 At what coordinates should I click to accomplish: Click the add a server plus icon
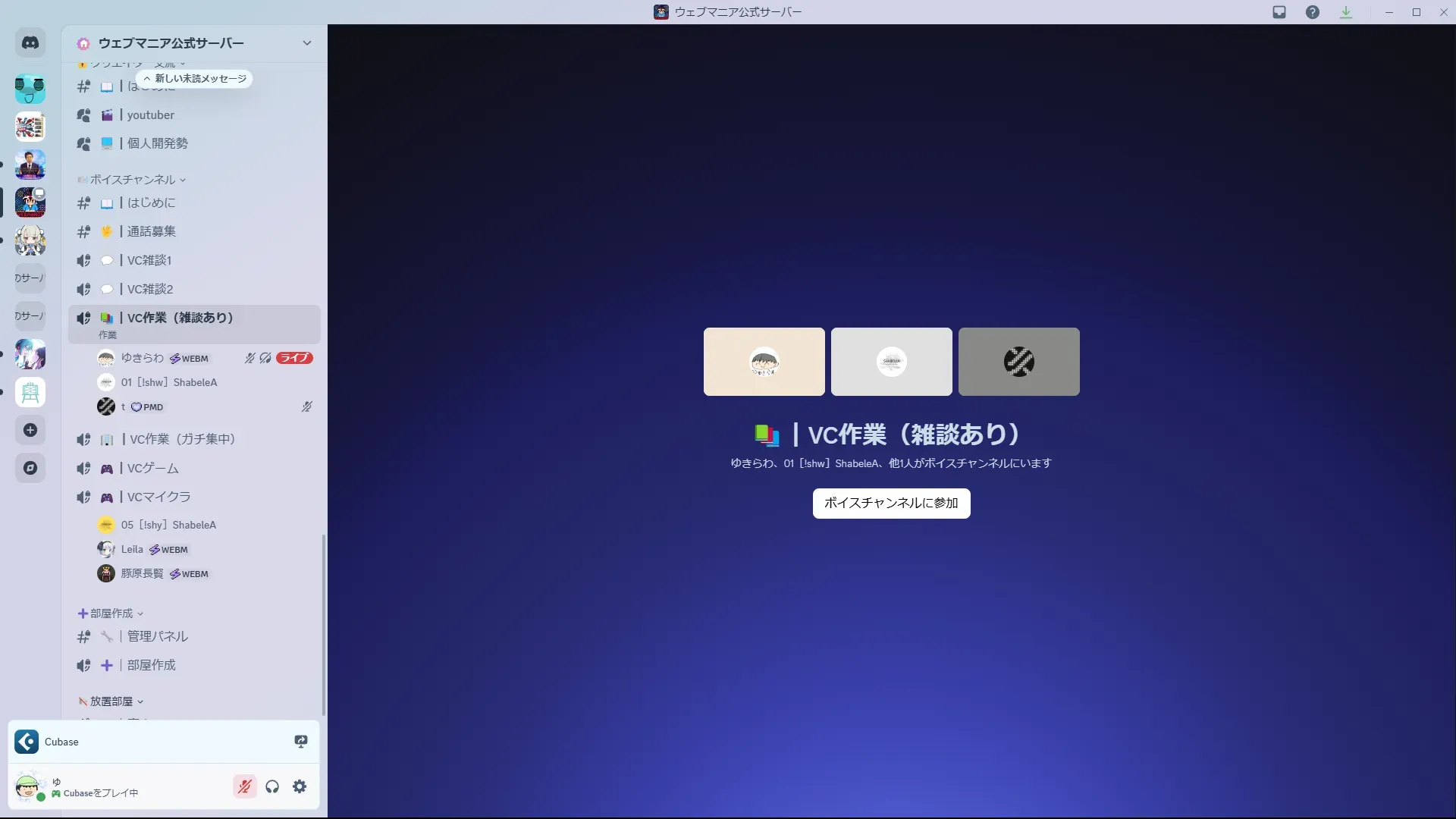pos(30,430)
